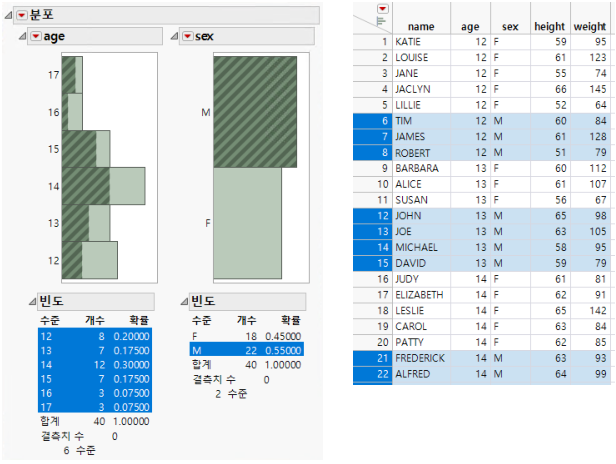Select level 13 row in age frequency table
Viewport: 616px width, 464px height.
tap(95, 350)
